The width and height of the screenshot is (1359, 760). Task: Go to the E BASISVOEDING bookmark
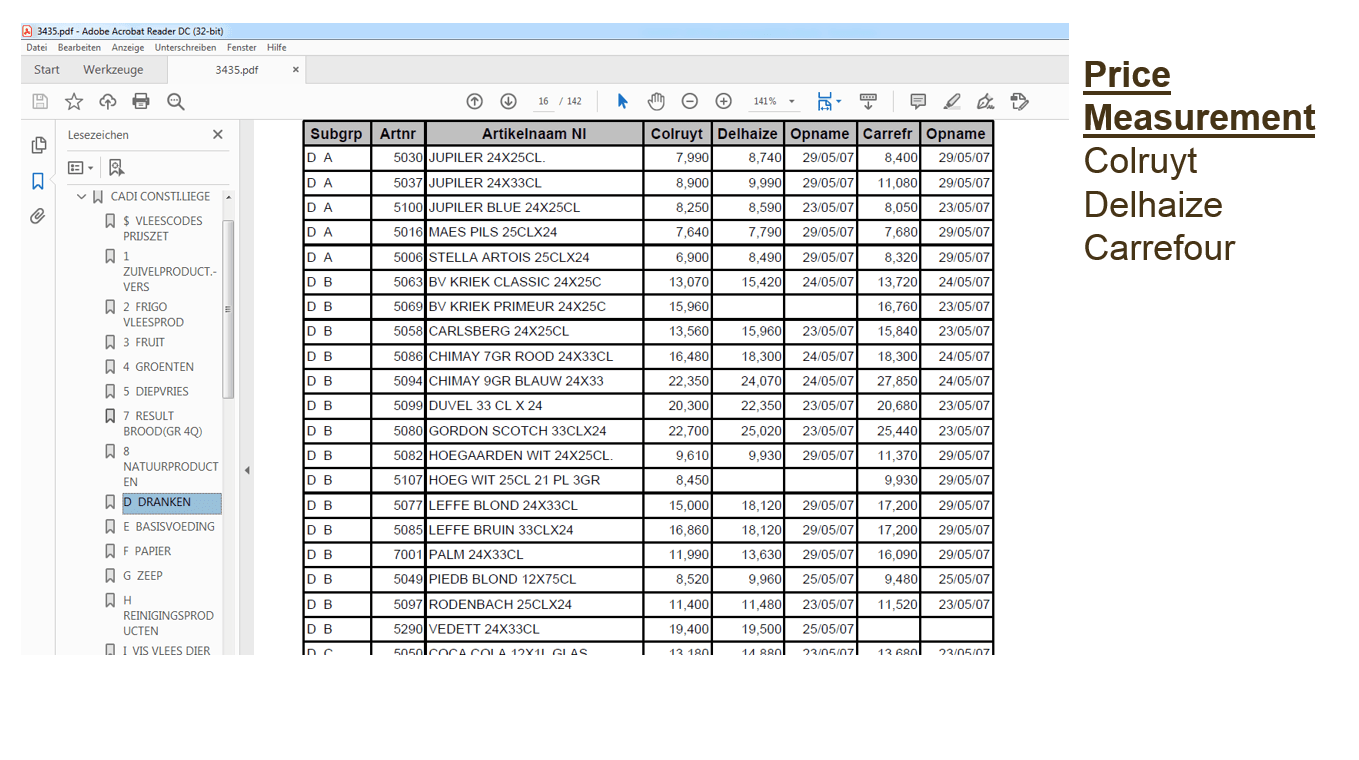[x=170, y=526]
